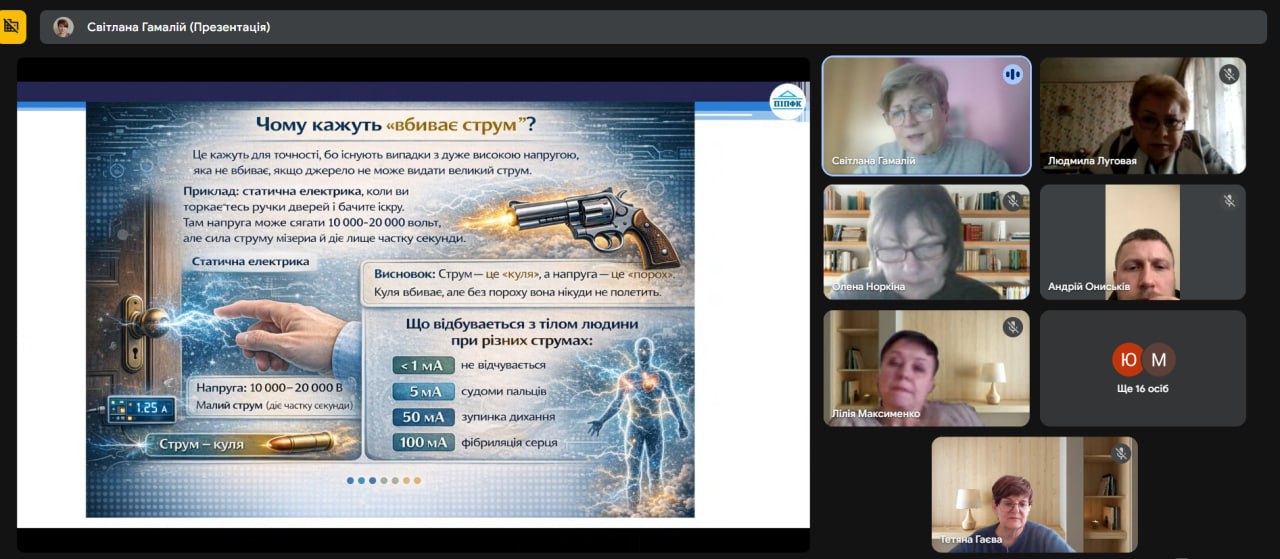Click the 'Світлана Гамалій (Презентація)' title bar
The width and height of the screenshot is (1280, 559).
click(x=178, y=27)
